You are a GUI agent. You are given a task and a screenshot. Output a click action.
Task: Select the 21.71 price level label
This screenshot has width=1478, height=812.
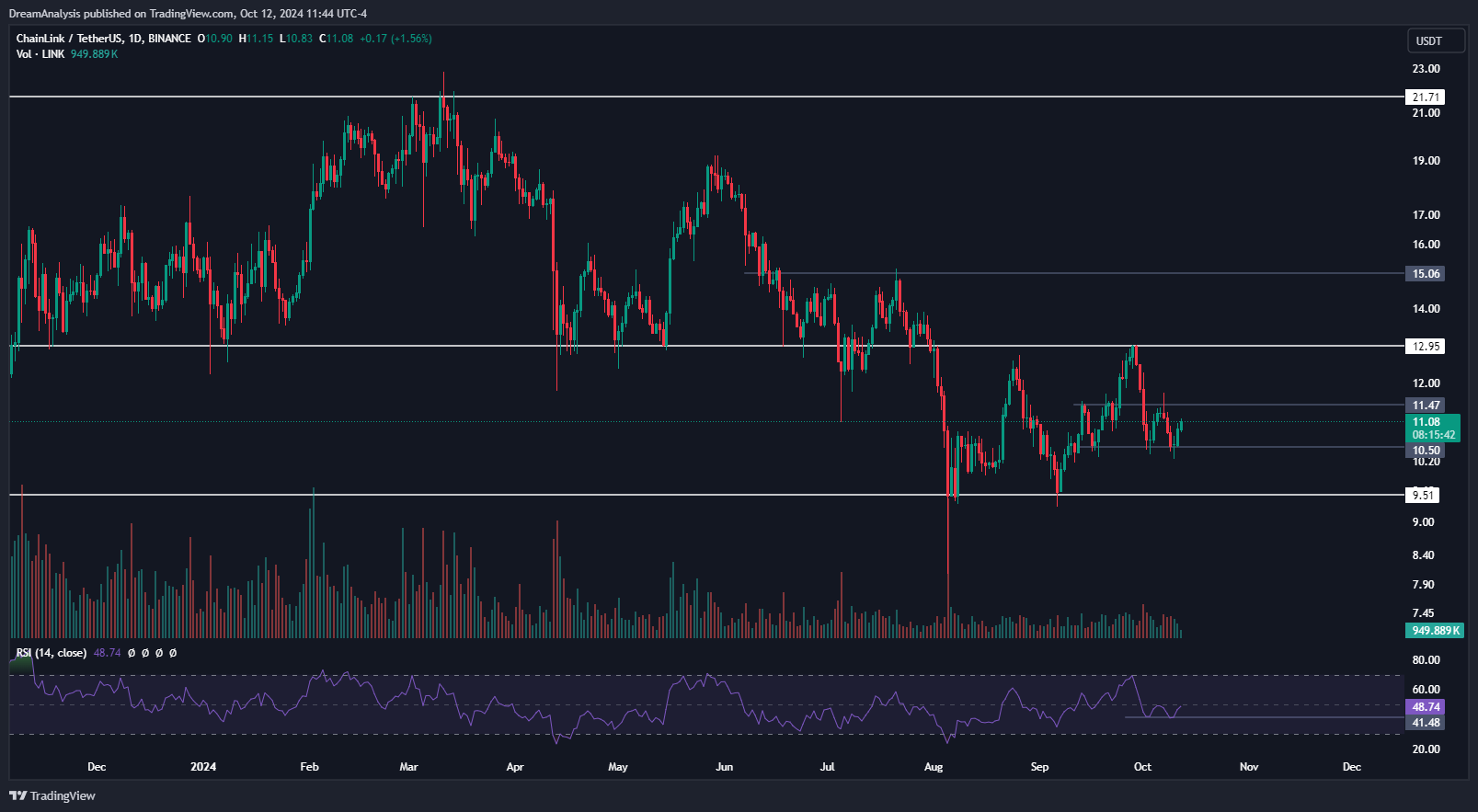click(x=1426, y=97)
